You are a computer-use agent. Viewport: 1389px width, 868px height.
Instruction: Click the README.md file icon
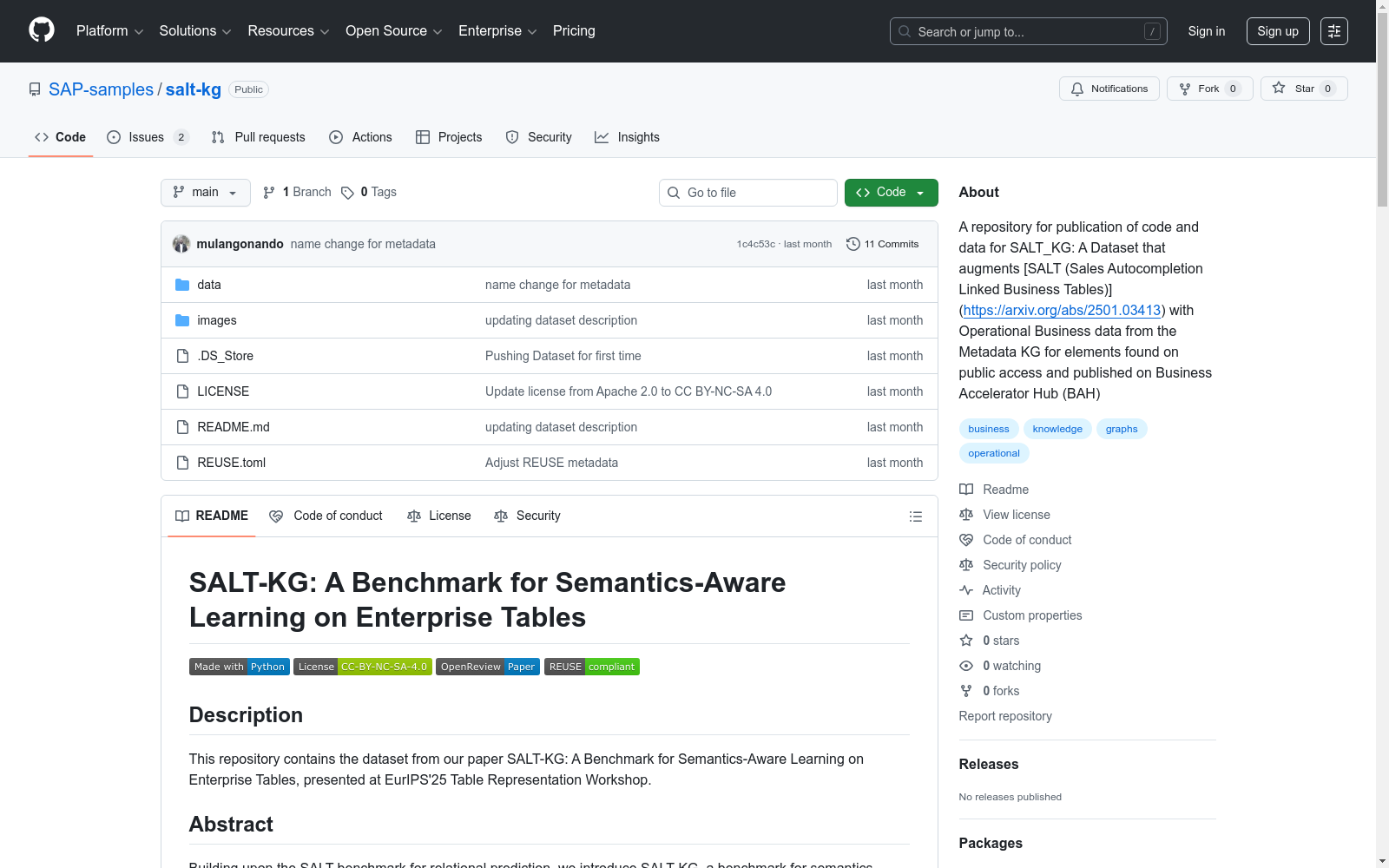(182, 427)
